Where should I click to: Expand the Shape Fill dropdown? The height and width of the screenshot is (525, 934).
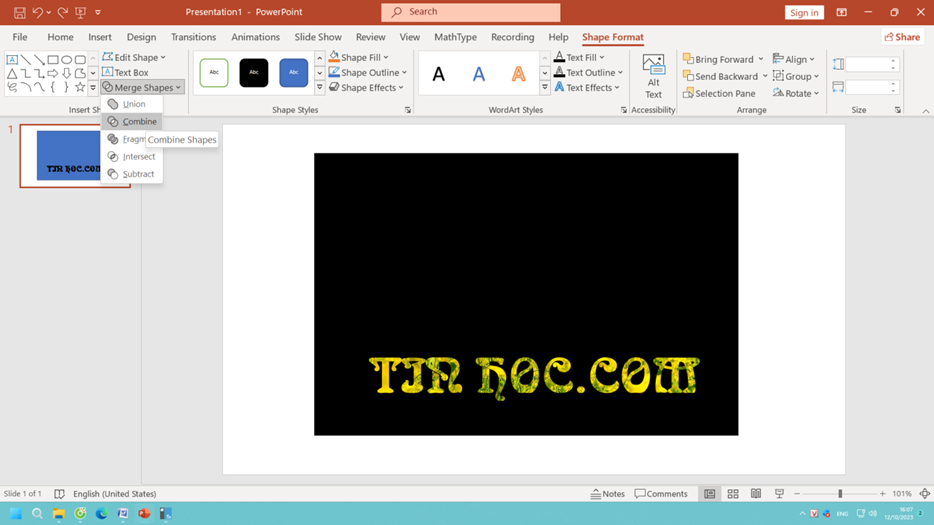[x=386, y=58]
